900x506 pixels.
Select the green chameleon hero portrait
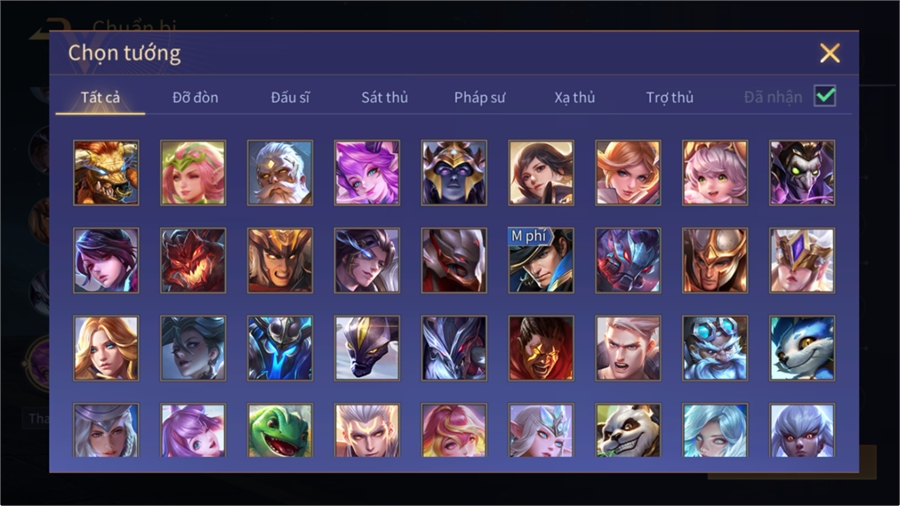click(280, 430)
